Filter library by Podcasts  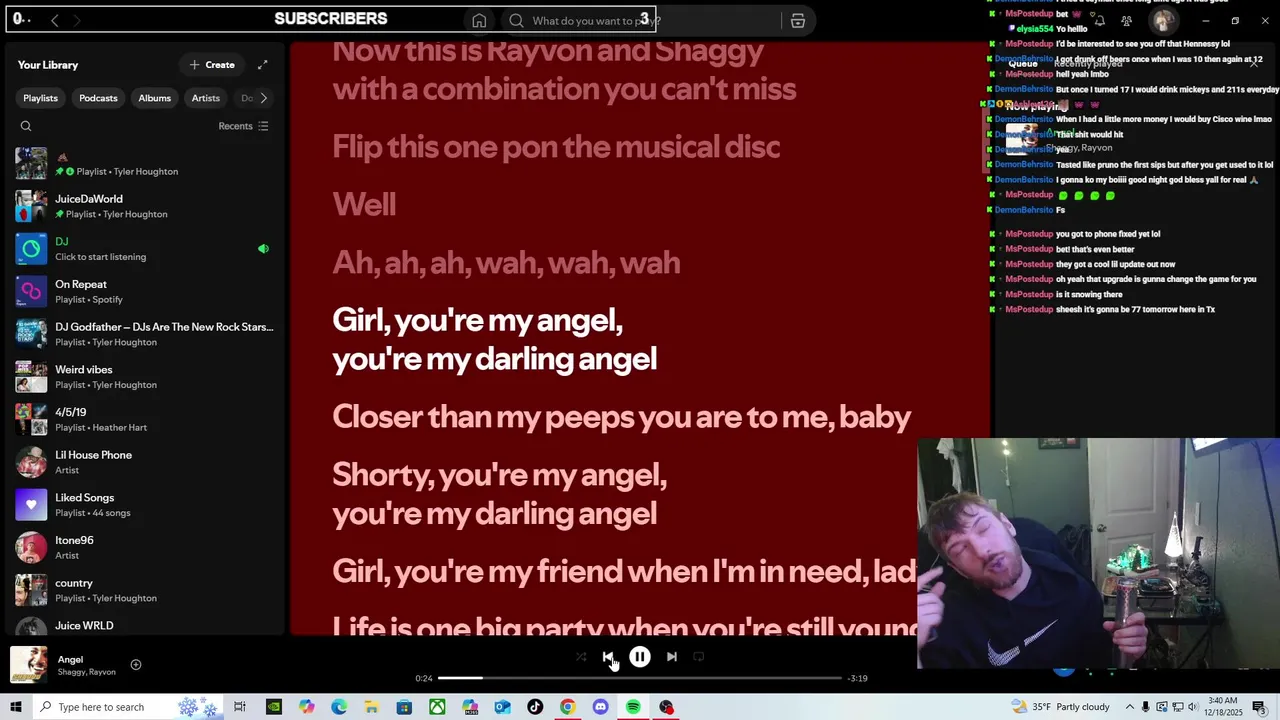[x=98, y=98]
